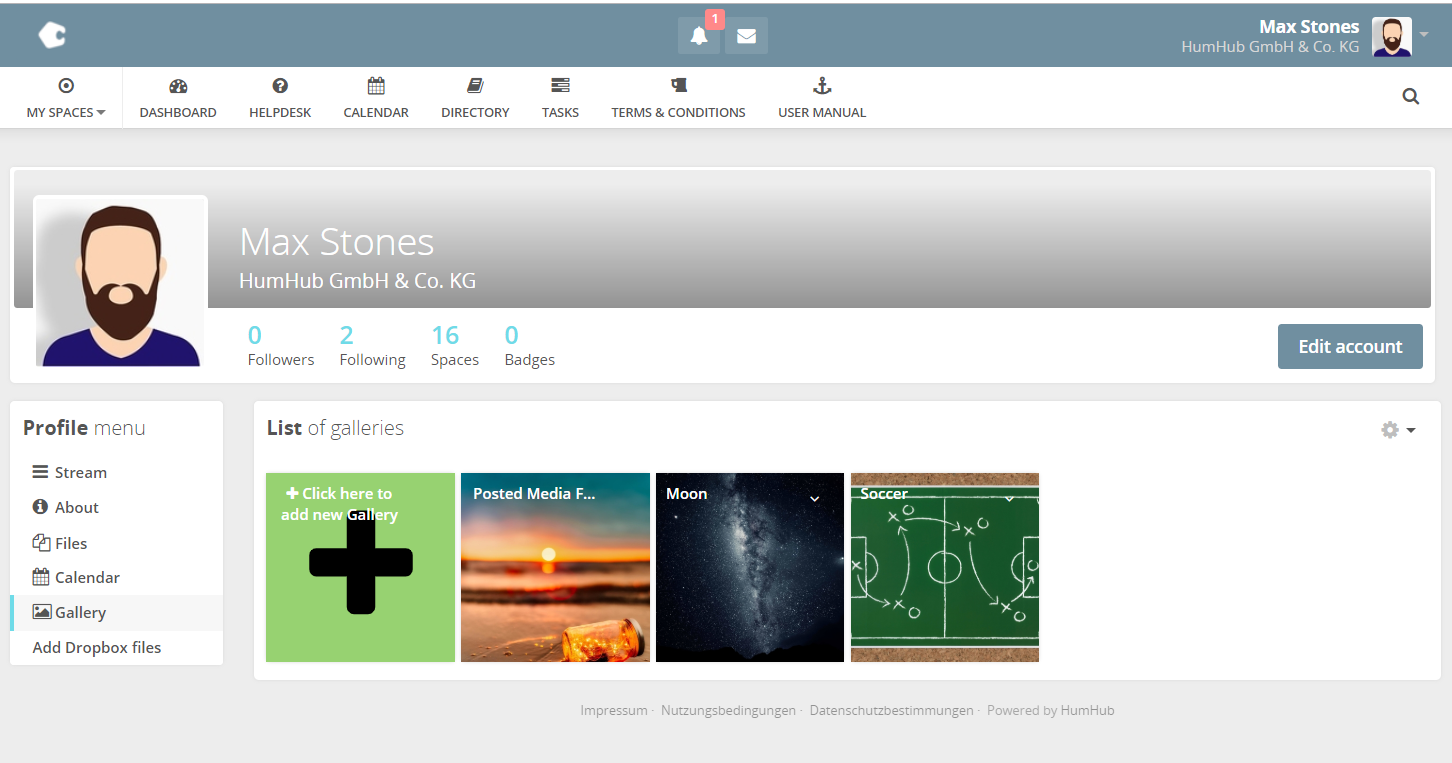
Task: Expand the Moon gallery chevron menu
Action: coord(815,498)
